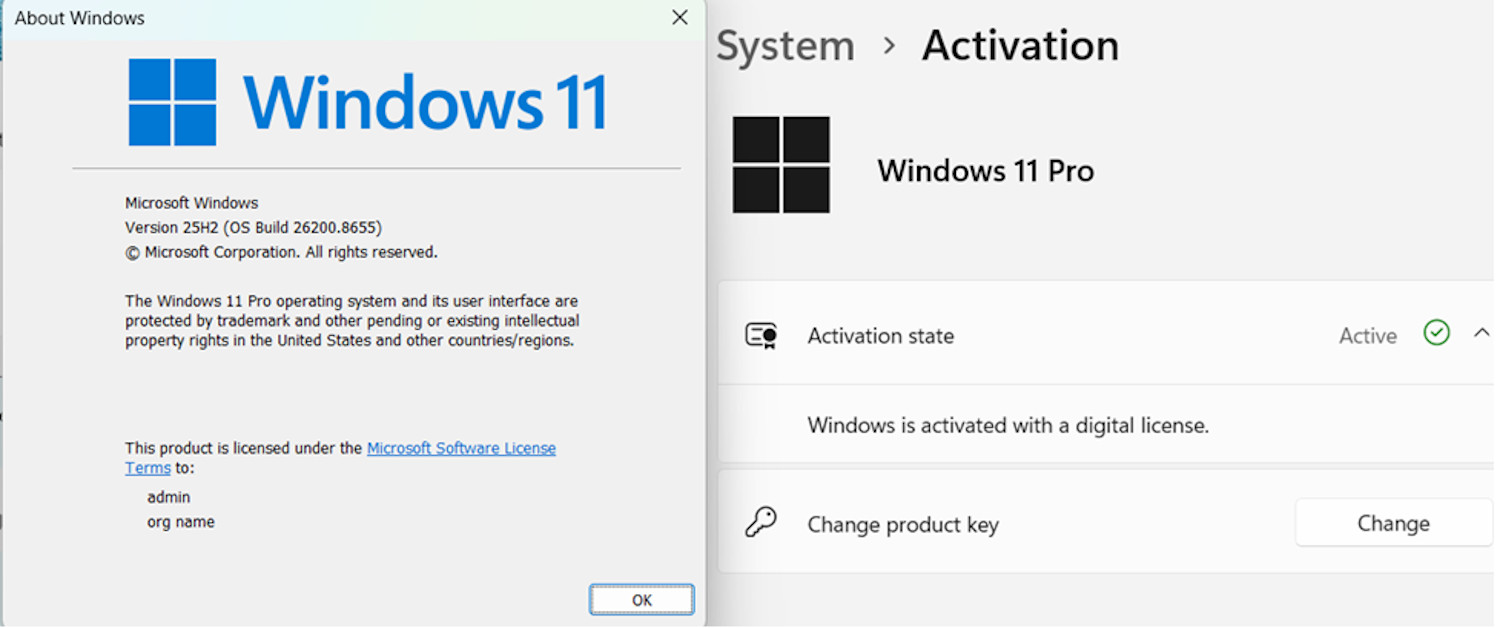Open the Microsoft Software License Terms link
1500x628 pixels.
461,448
